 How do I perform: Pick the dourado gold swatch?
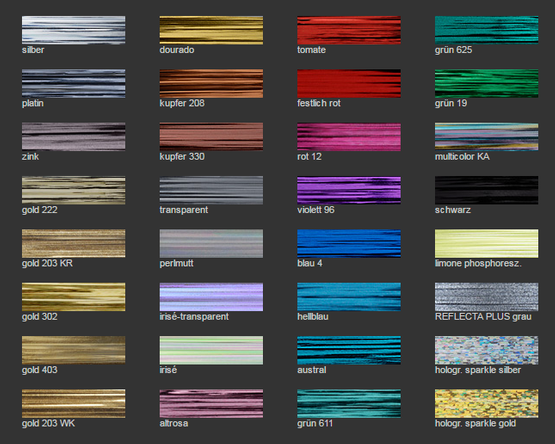[211, 30]
